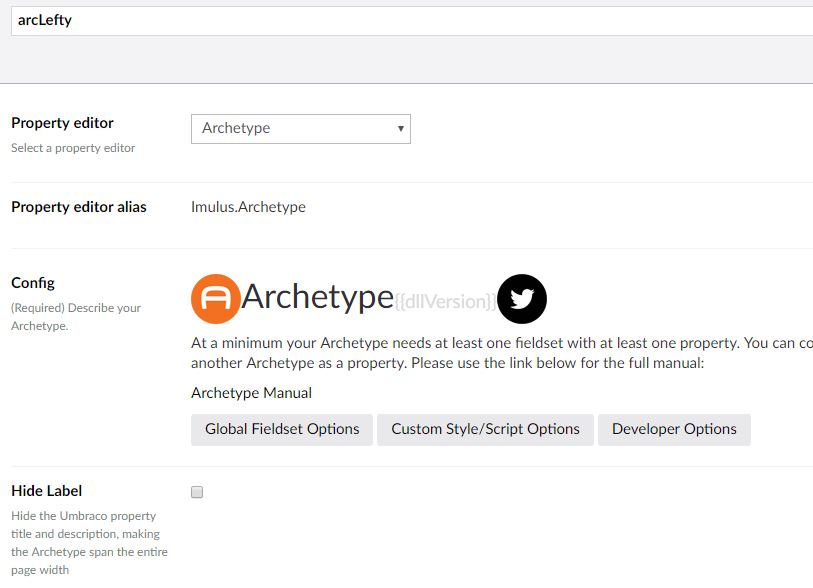
Task: Click the Hide Label description paragraph
Action: pos(89,543)
